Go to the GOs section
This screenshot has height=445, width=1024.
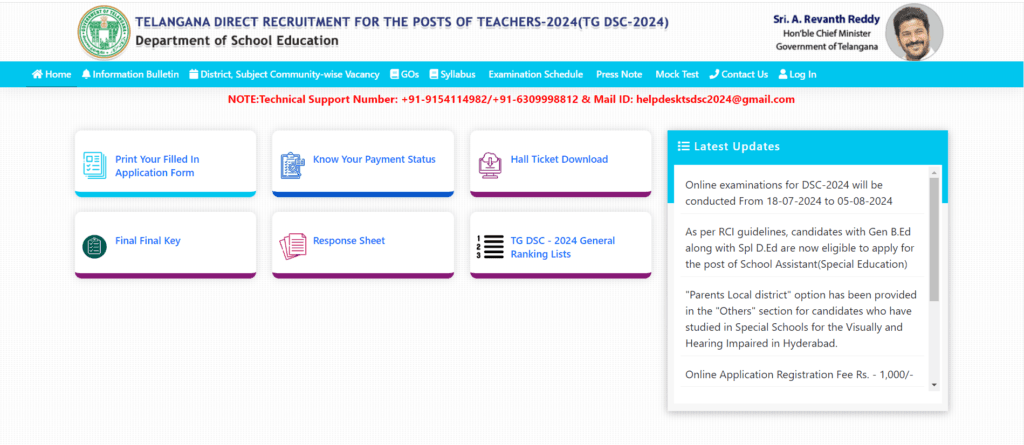(x=404, y=74)
